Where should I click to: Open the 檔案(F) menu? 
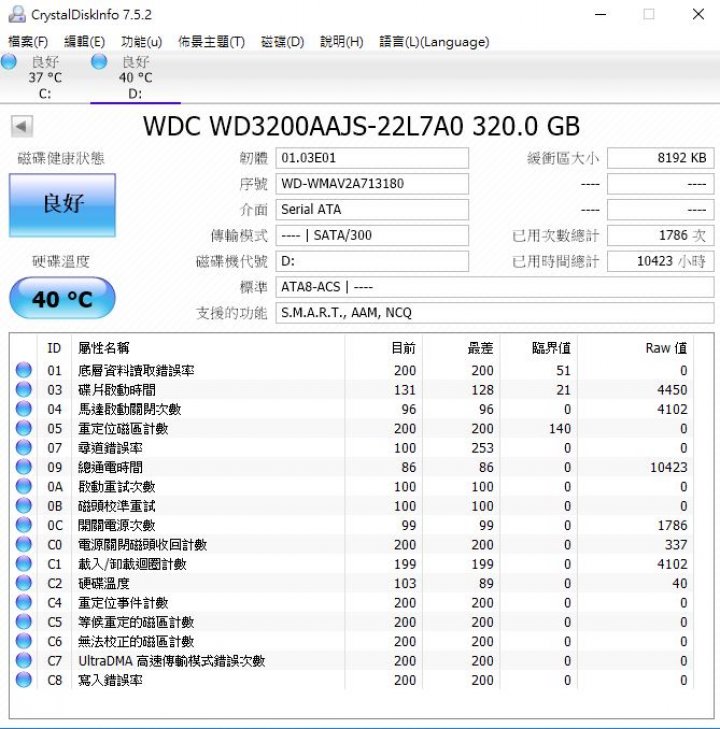pos(28,42)
